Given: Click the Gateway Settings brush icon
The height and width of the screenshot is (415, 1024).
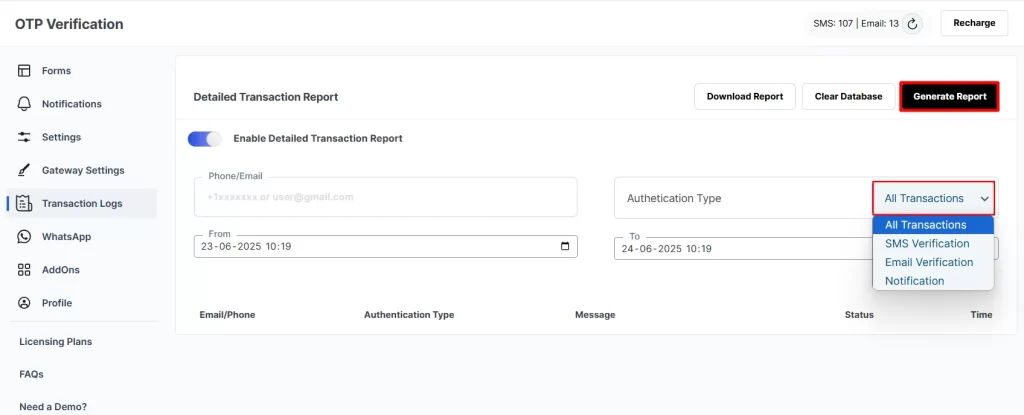Looking at the screenshot, I should pyautogui.click(x=24, y=170).
